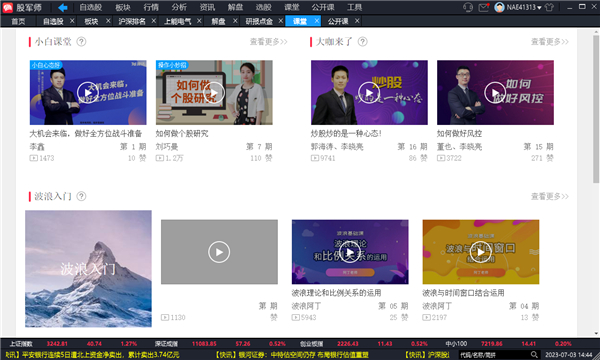Click help icon beside 大咖来了
This screenshot has width=600, height=360.
point(362,42)
